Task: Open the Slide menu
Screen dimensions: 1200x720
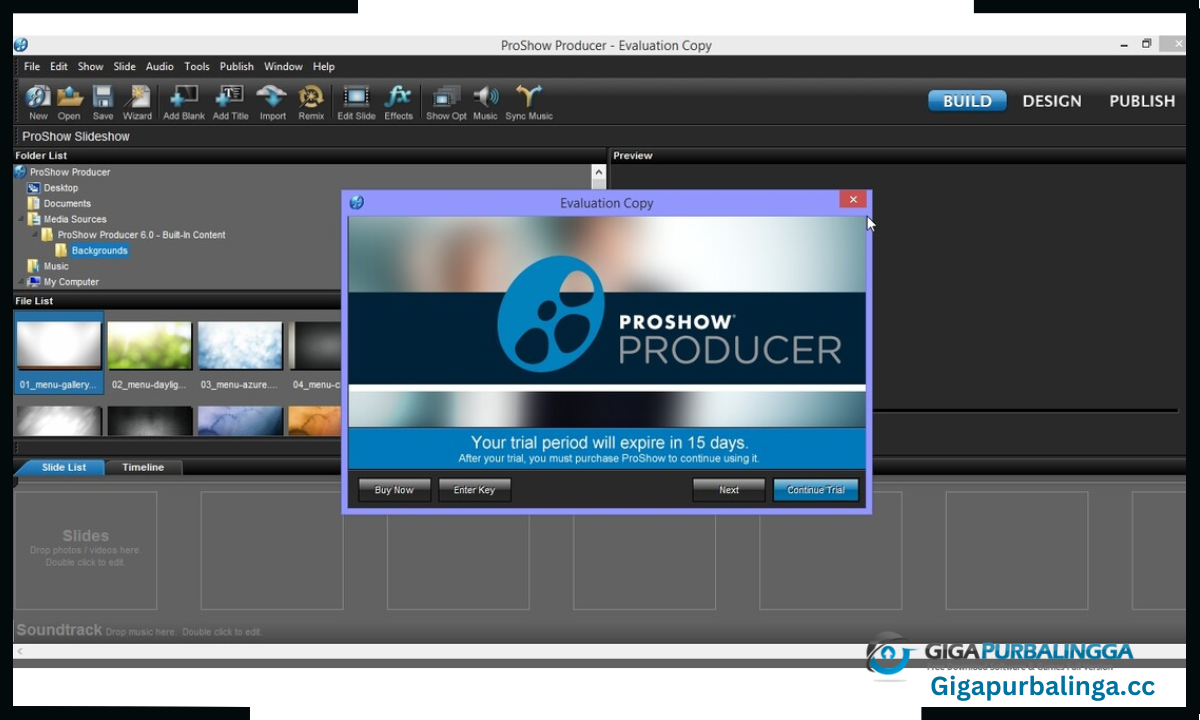Action: [x=124, y=67]
